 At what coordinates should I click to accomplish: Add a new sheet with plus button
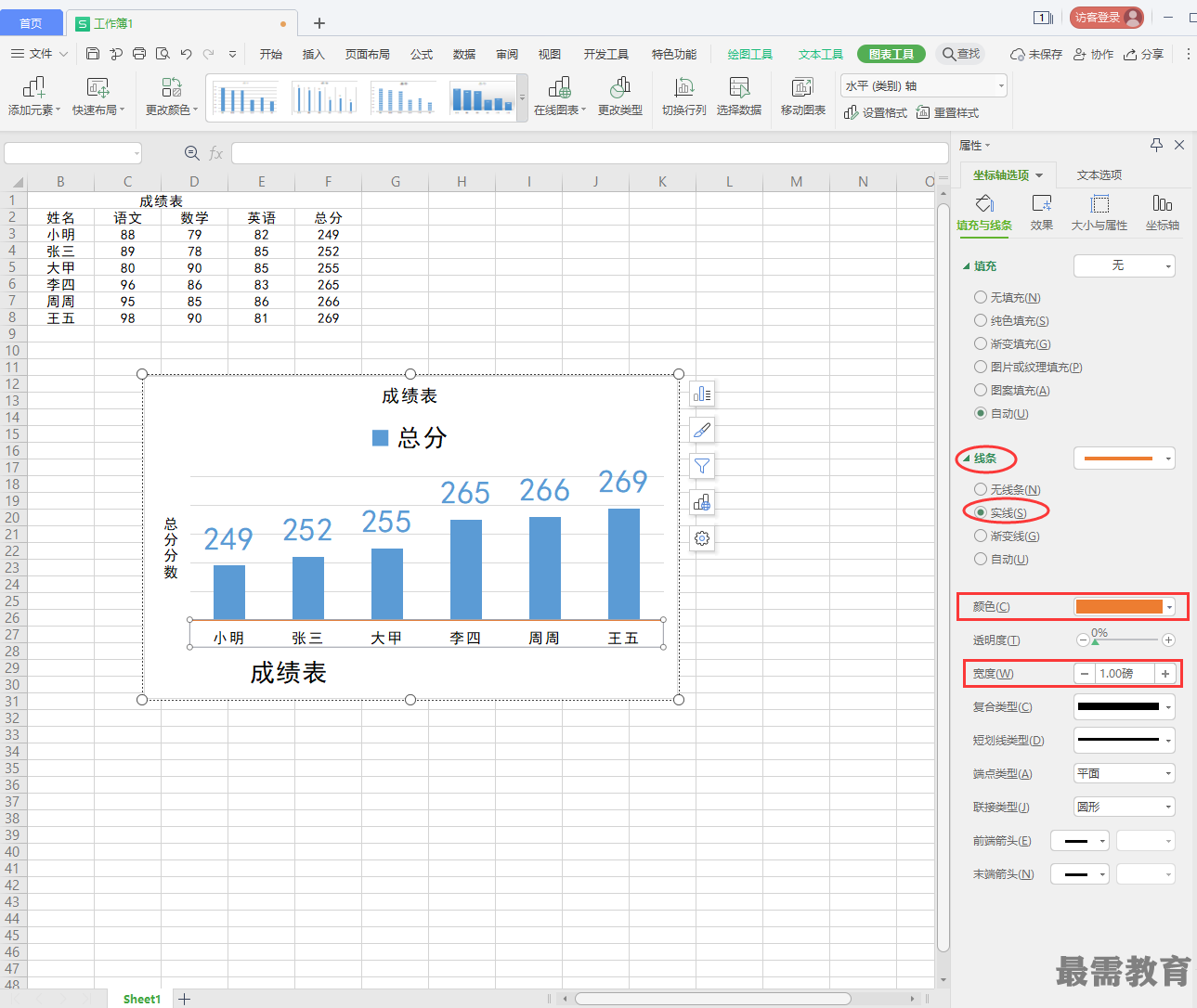185,999
